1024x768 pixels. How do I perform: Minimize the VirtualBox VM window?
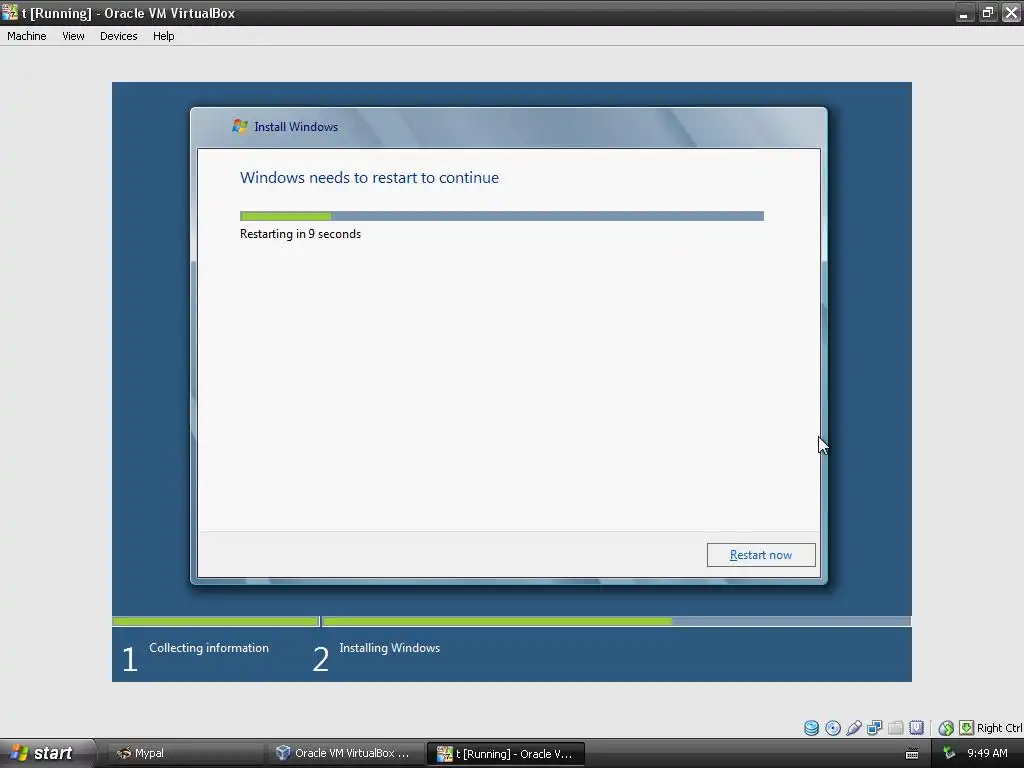(964, 13)
